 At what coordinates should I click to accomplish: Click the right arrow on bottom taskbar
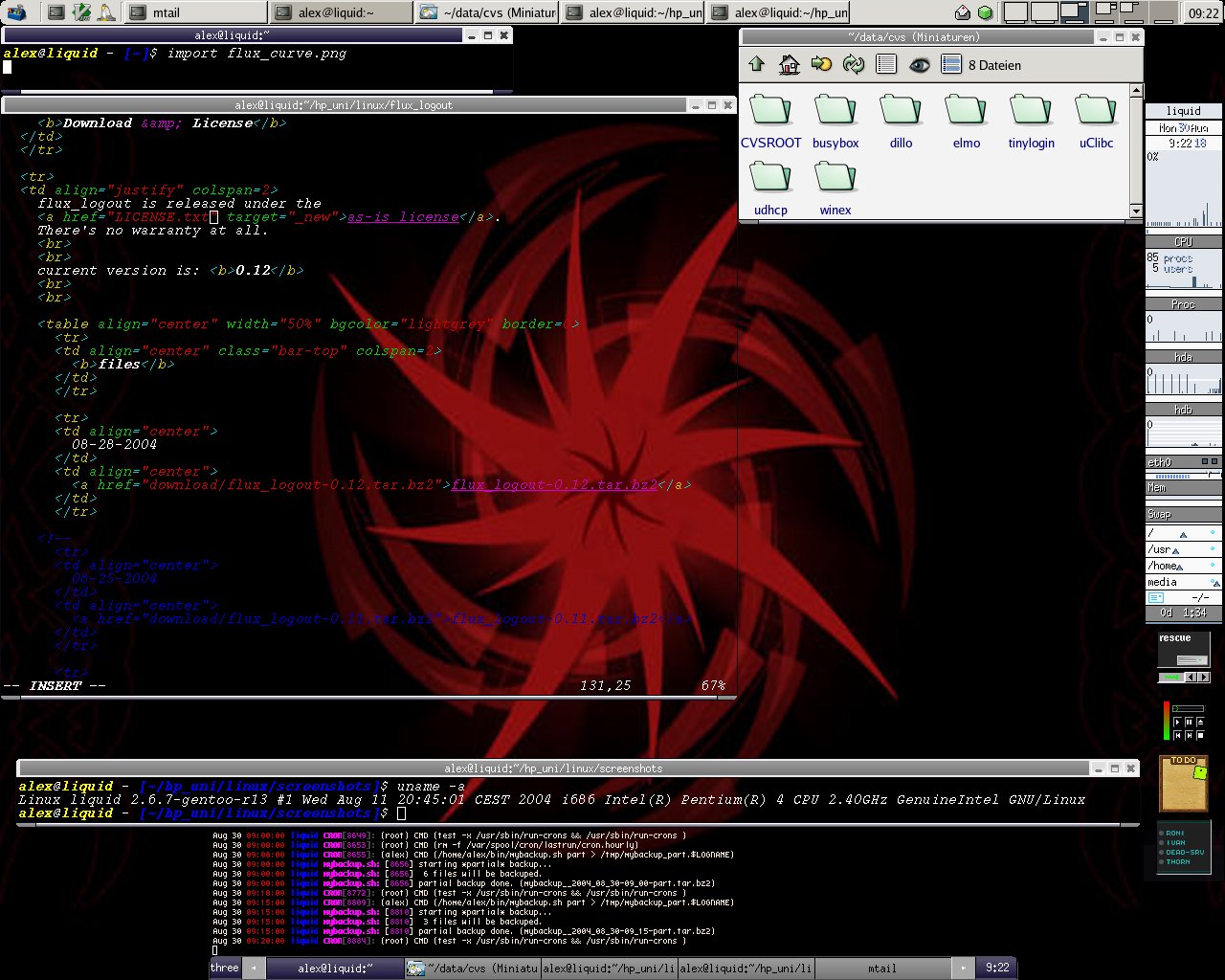click(964, 968)
